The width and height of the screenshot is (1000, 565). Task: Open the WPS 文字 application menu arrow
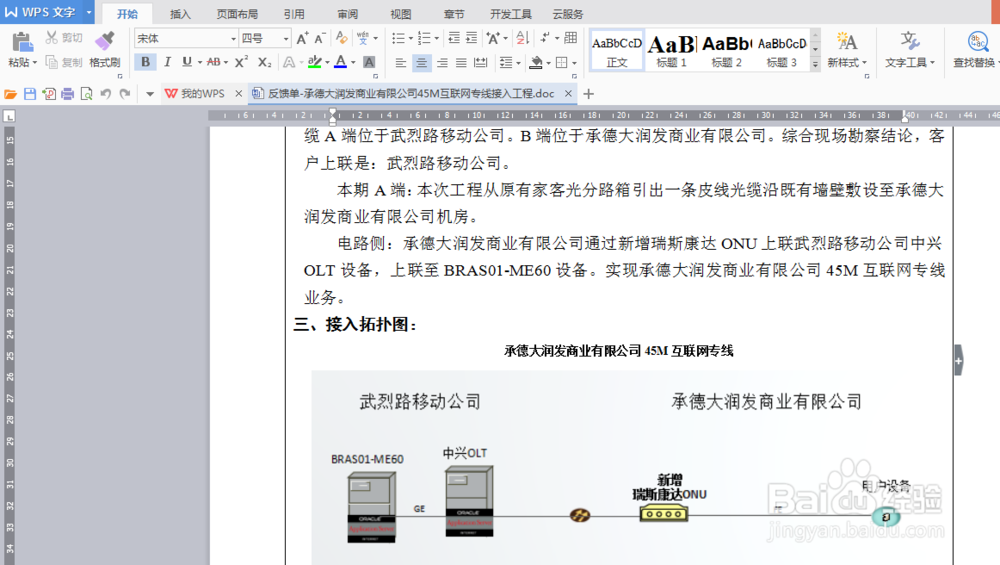(89, 12)
